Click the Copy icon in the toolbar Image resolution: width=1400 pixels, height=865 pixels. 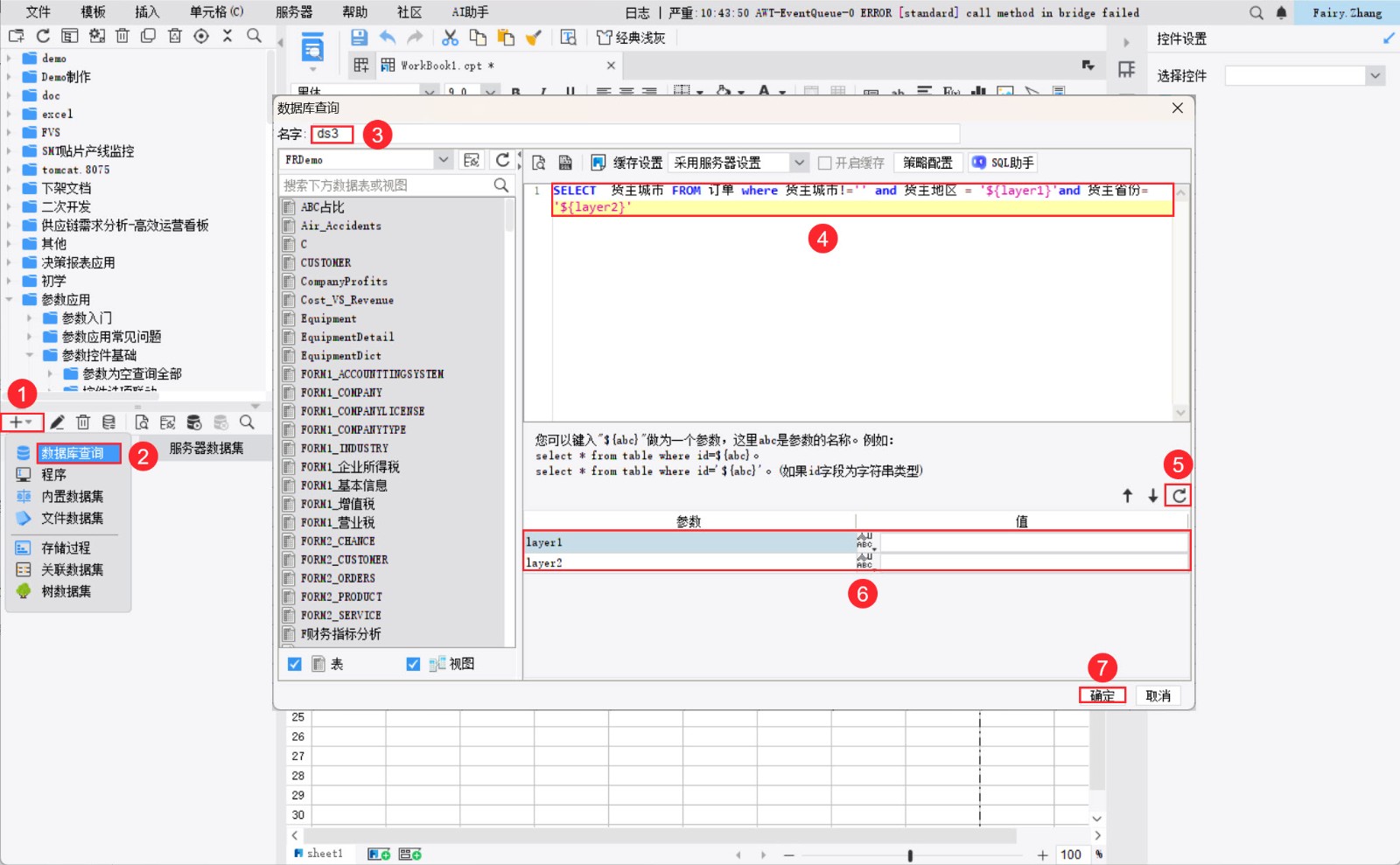478,38
